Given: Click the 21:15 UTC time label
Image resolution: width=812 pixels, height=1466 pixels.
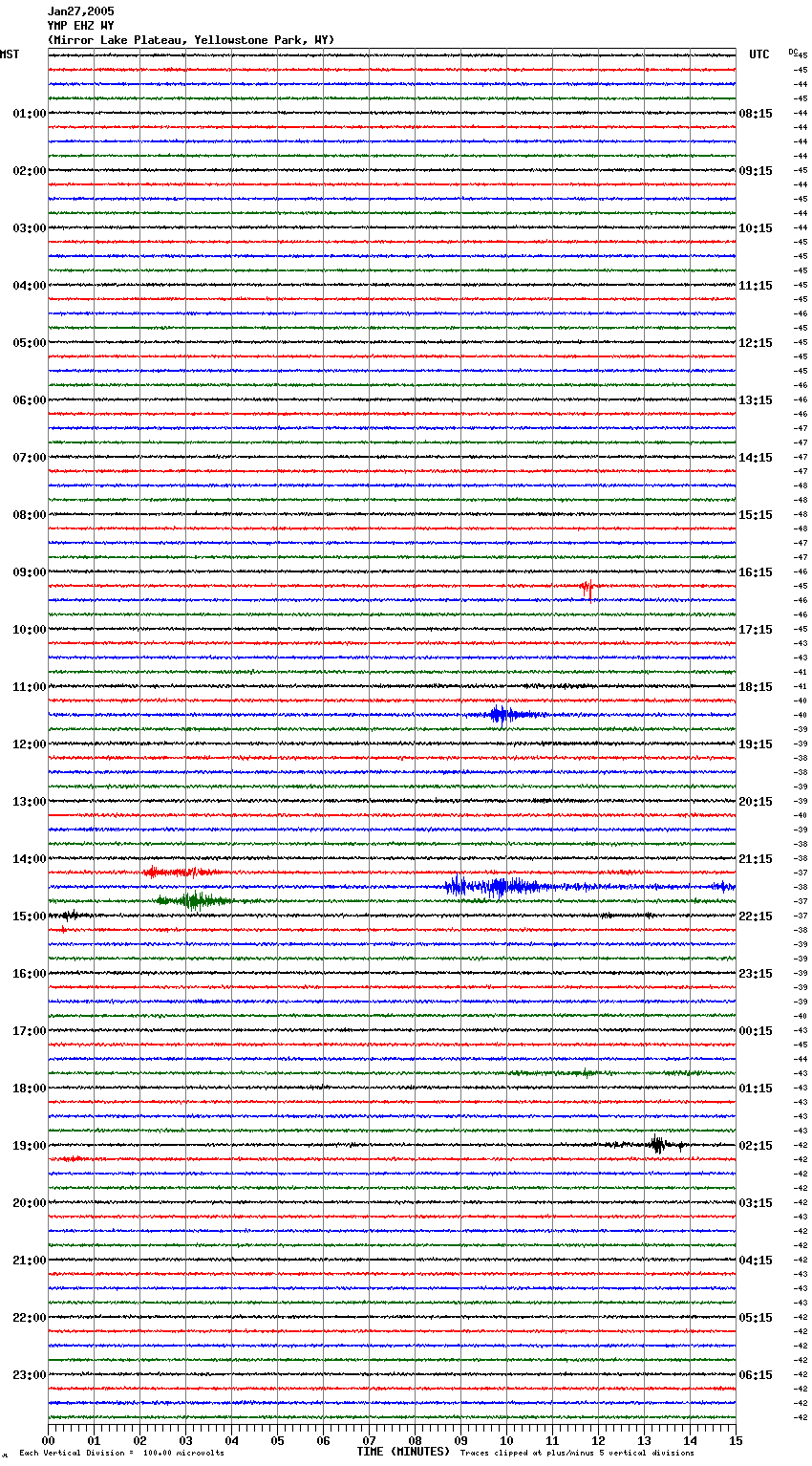Looking at the screenshot, I should (x=756, y=859).
